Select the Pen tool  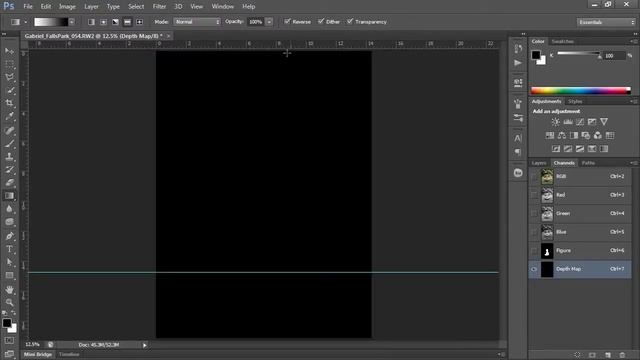9,236
